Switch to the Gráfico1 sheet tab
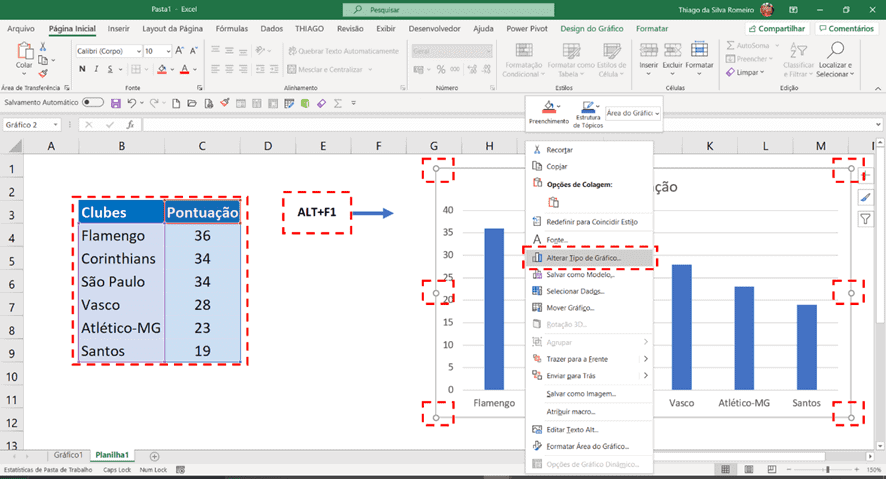Image resolution: width=886 pixels, height=479 pixels. pos(68,455)
